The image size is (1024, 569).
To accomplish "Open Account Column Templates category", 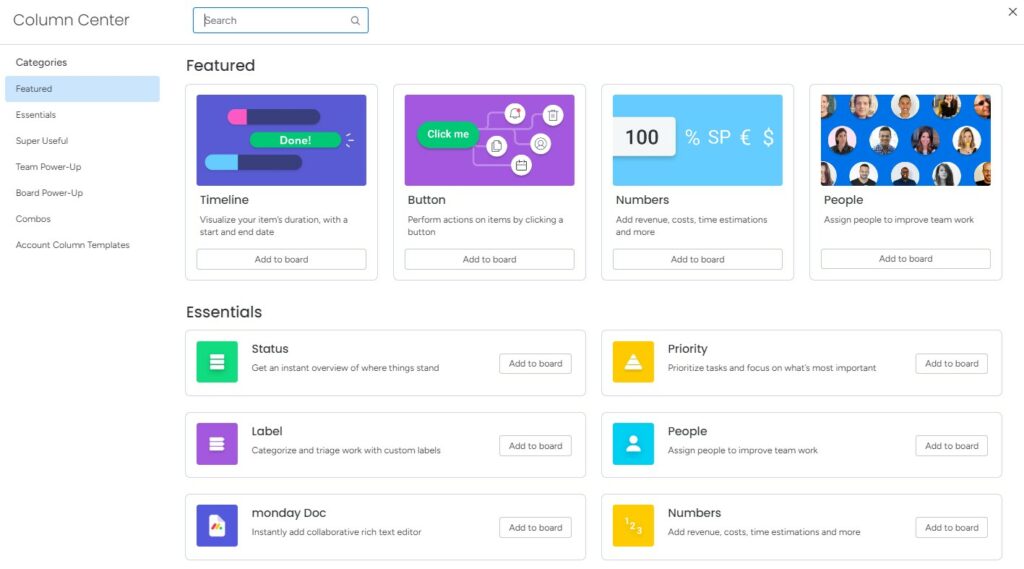I will pos(72,245).
